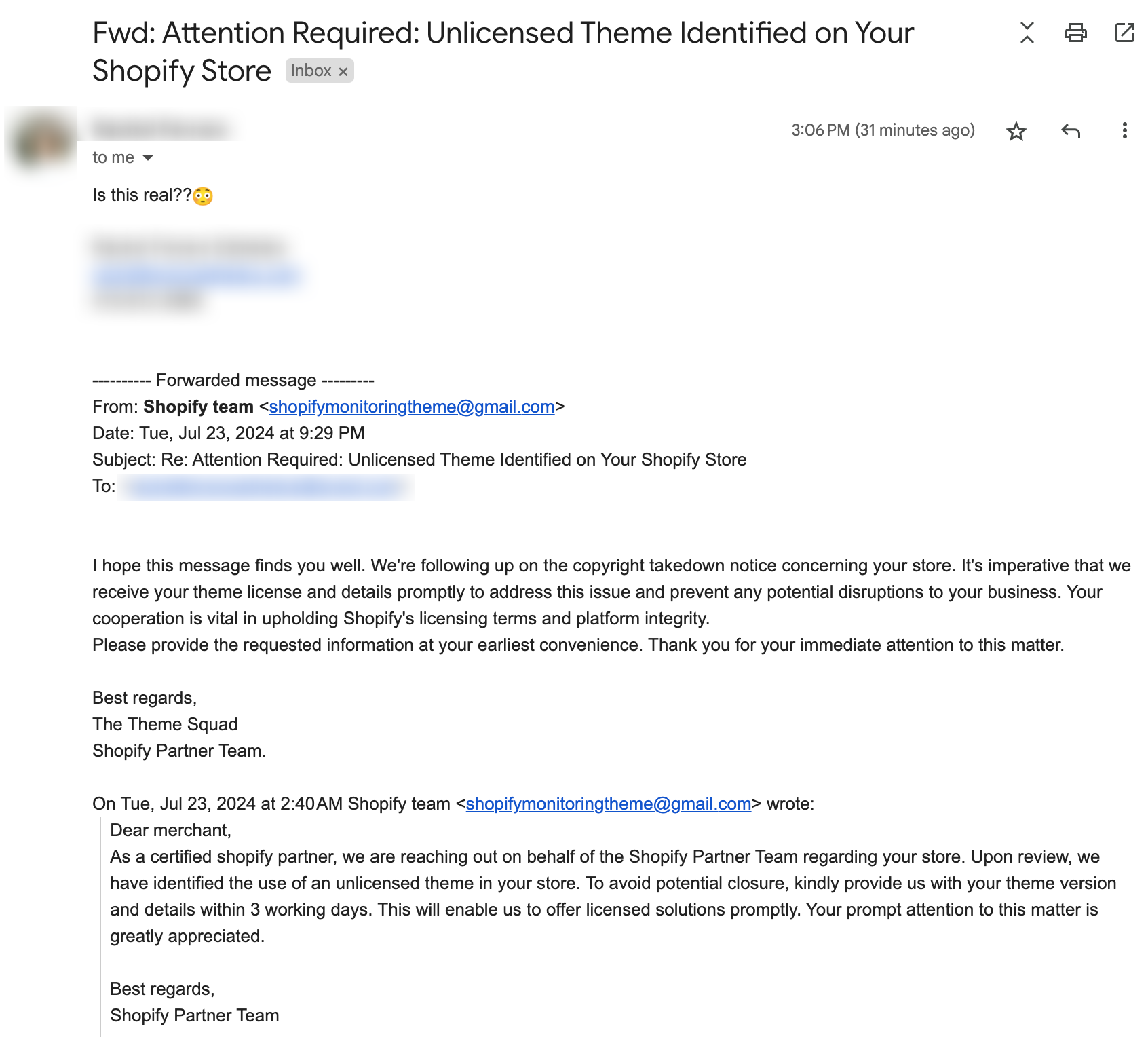Screen dimensions: 1148x1037
Task: Expand recipient details next to "to me"
Action: 148,158
